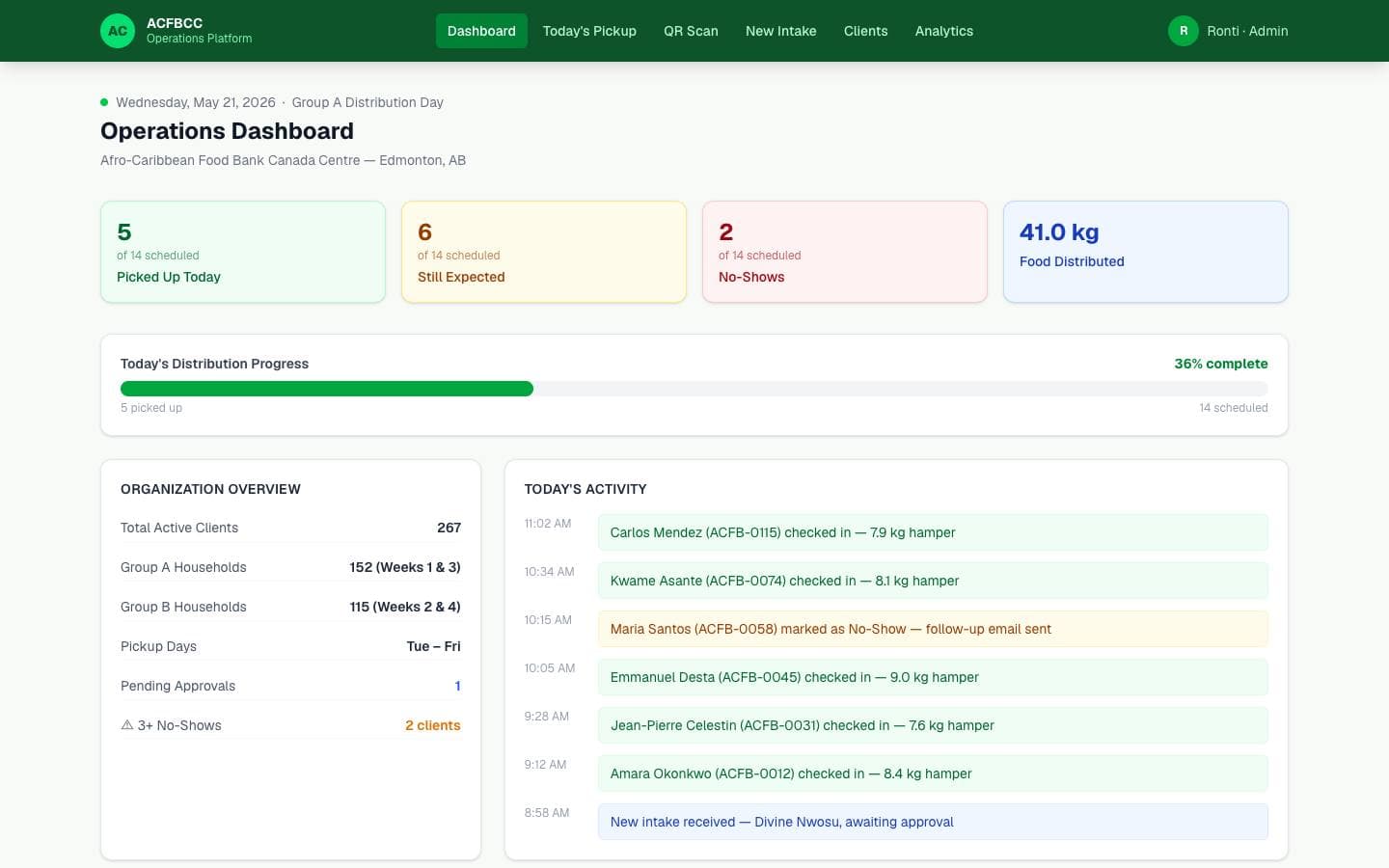The image size is (1389, 868).
Task: Open Divine Nwosu new intake entry
Action: click(933, 822)
